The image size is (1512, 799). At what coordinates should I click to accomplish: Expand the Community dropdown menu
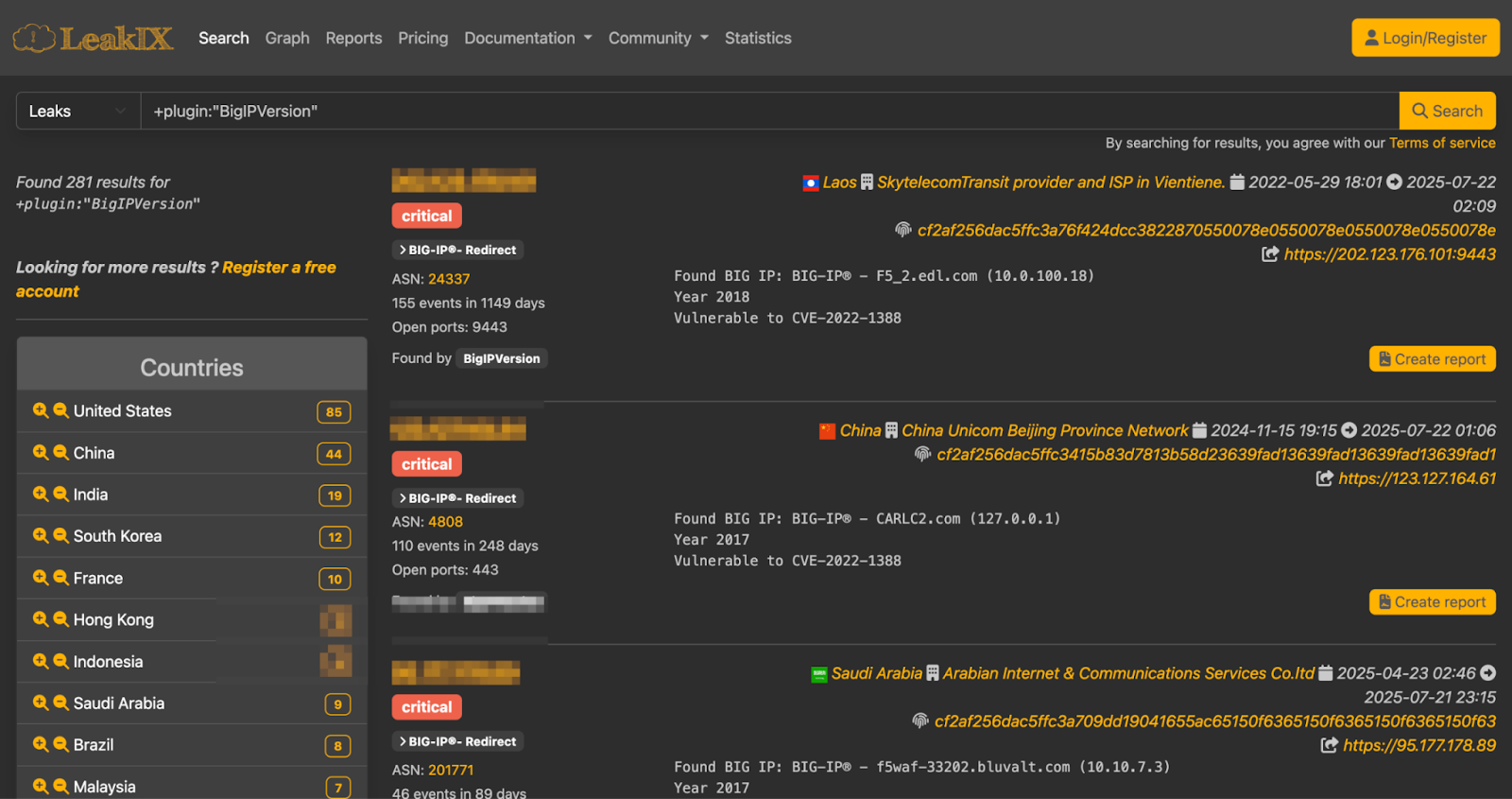(x=658, y=38)
